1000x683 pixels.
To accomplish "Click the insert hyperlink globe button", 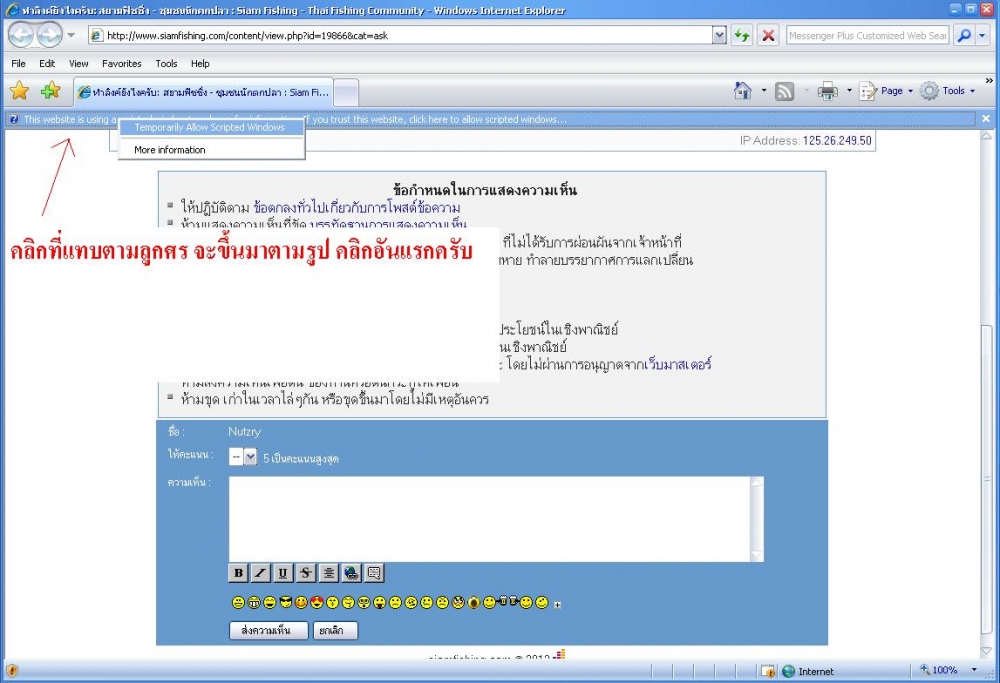I will tap(351, 573).
